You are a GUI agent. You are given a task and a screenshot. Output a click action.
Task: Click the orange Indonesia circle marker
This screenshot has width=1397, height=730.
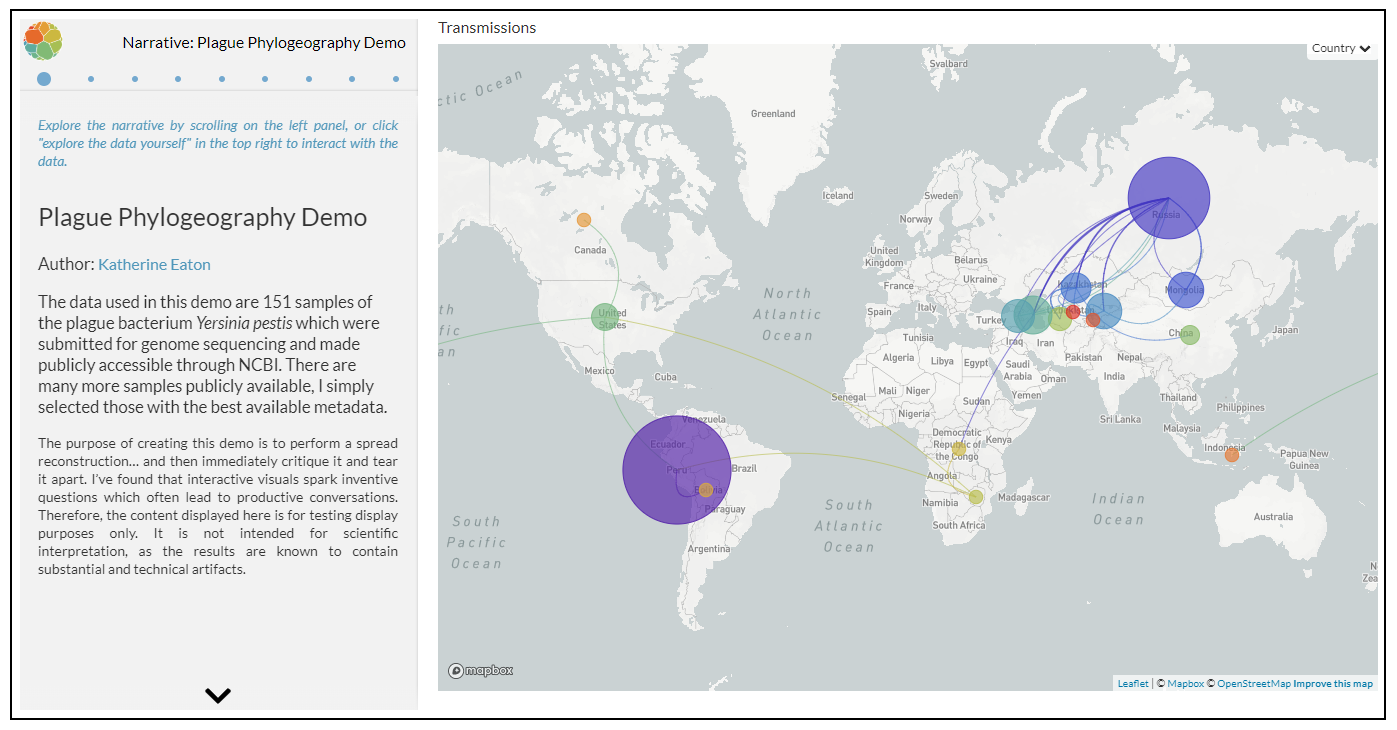coord(1231,455)
